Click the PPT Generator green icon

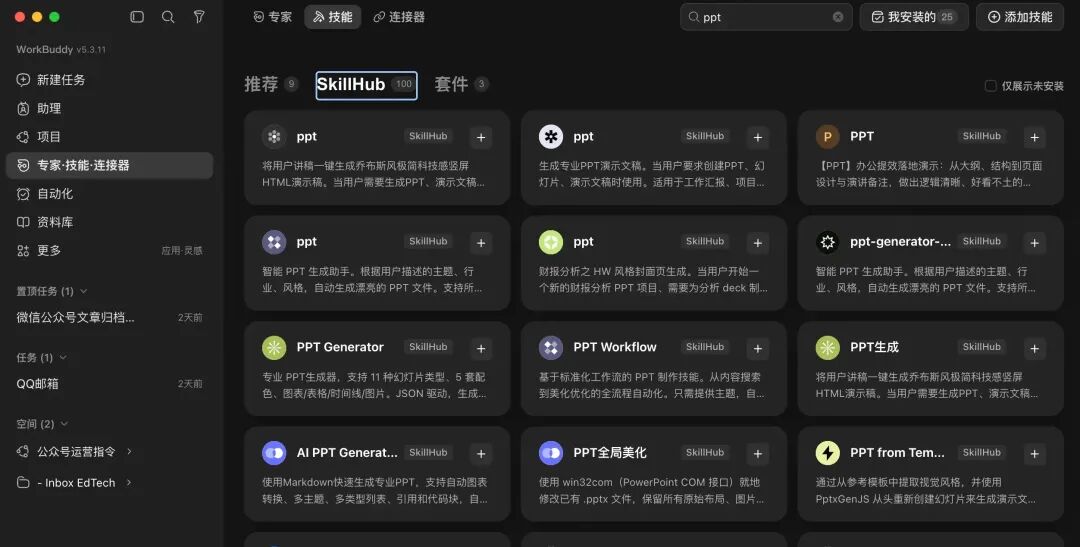(274, 347)
